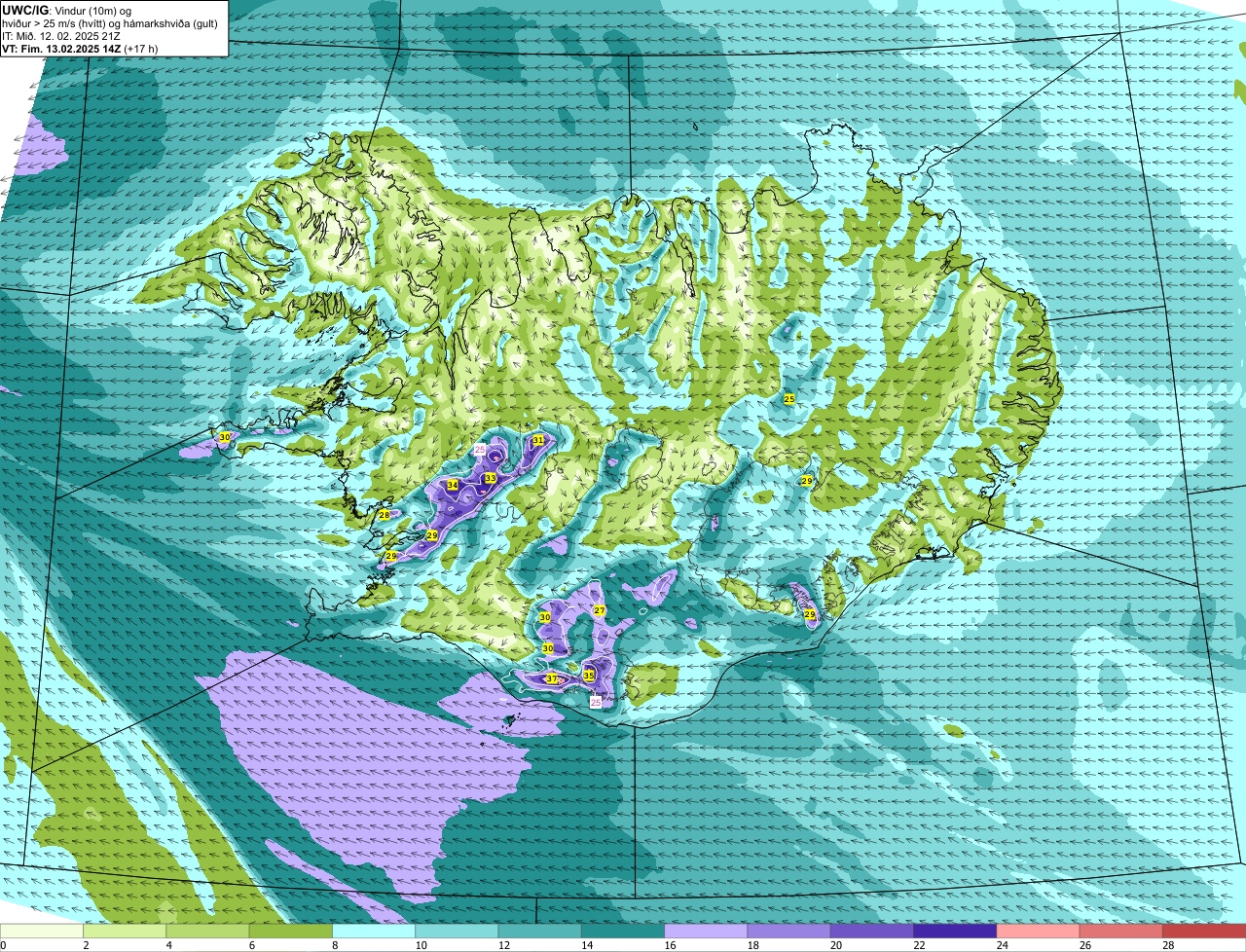Click the white 25 contour label beside marker 31

[x=480, y=449]
